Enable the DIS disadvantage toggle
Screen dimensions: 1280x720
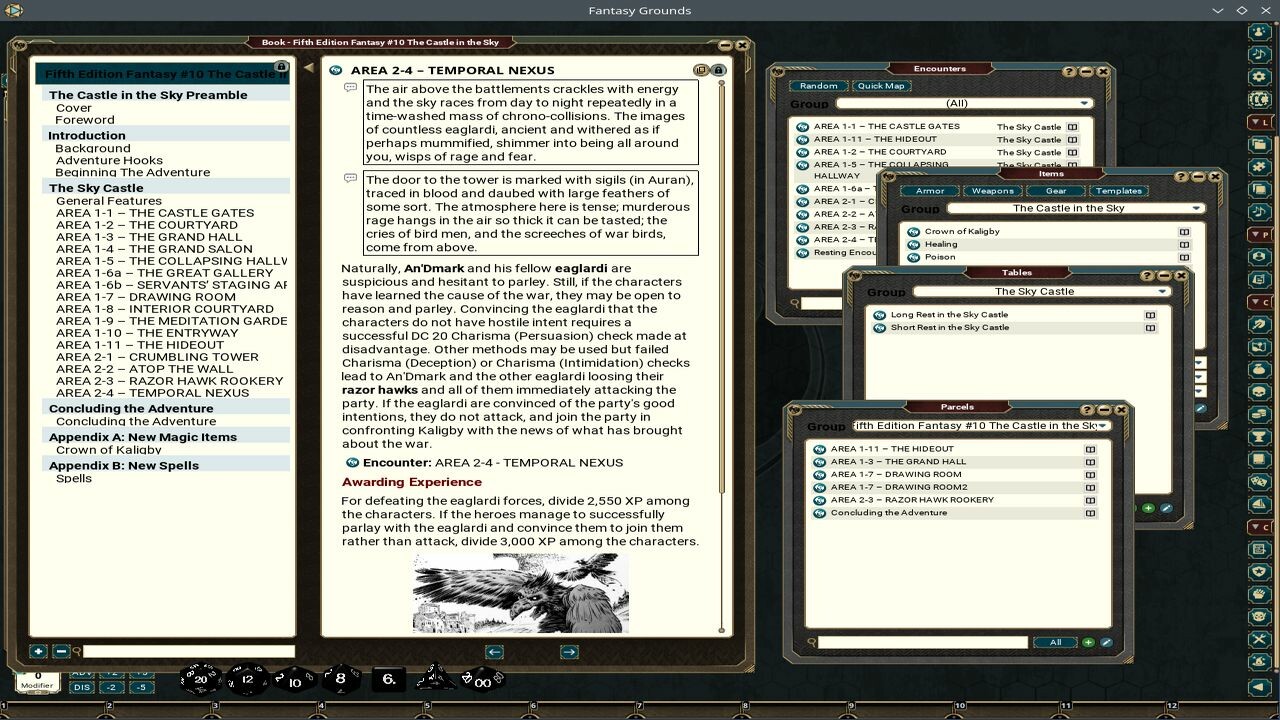(80, 688)
